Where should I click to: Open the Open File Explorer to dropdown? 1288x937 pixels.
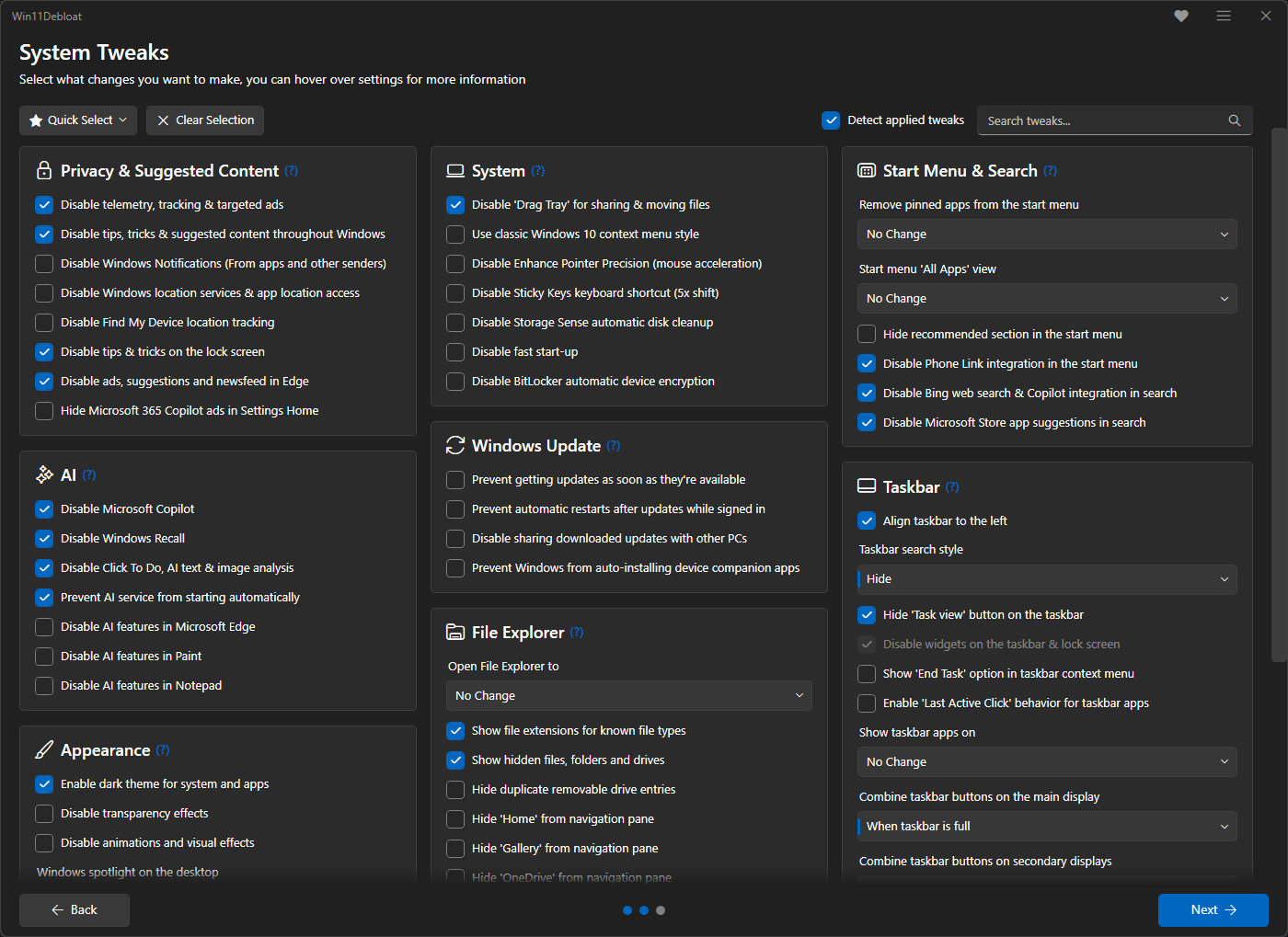(629, 696)
